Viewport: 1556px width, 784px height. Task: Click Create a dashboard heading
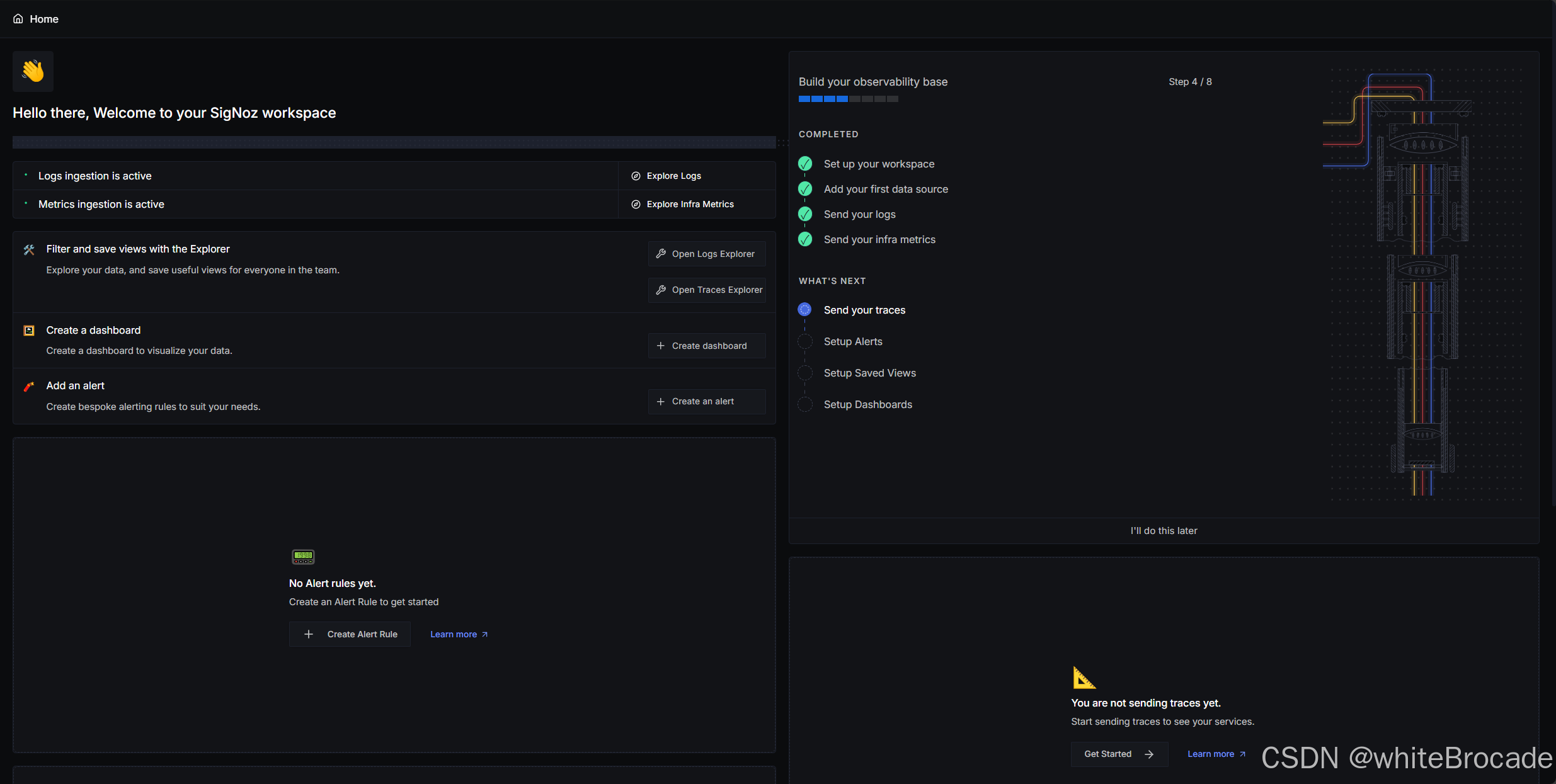point(93,330)
